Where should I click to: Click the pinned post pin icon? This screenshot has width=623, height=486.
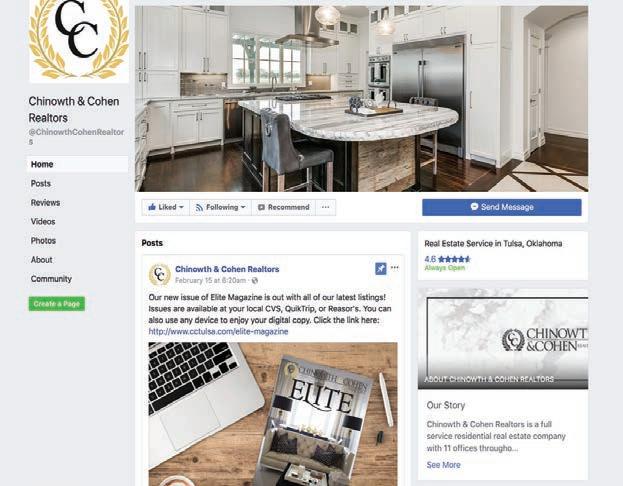[x=380, y=269]
